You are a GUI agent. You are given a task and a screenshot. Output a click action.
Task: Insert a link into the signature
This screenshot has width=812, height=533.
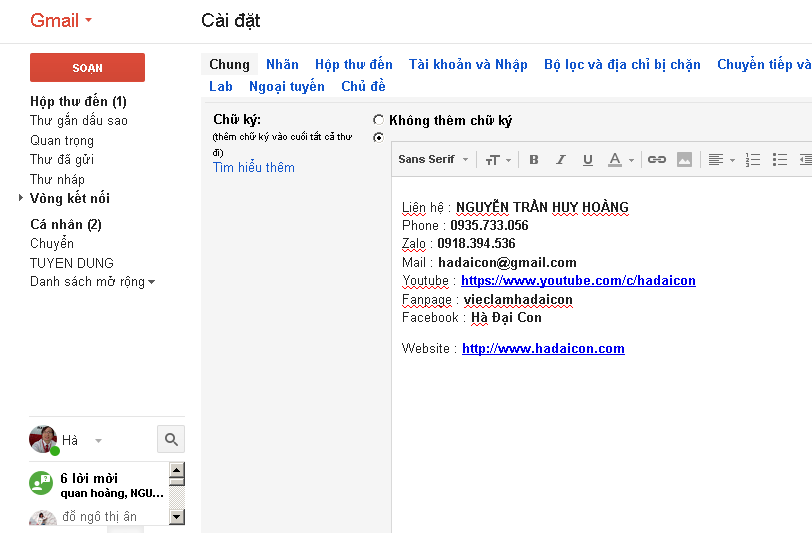(x=657, y=160)
